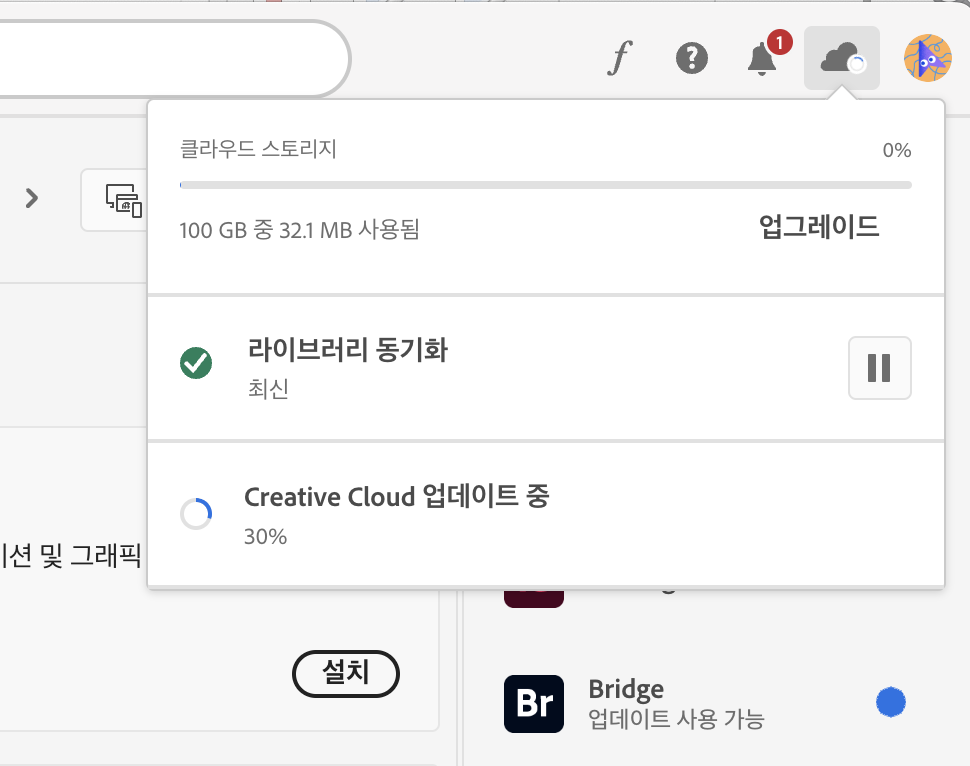Image resolution: width=970 pixels, height=766 pixels.
Task: Click the blue update dot next to Bridge
Action: (x=891, y=702)
